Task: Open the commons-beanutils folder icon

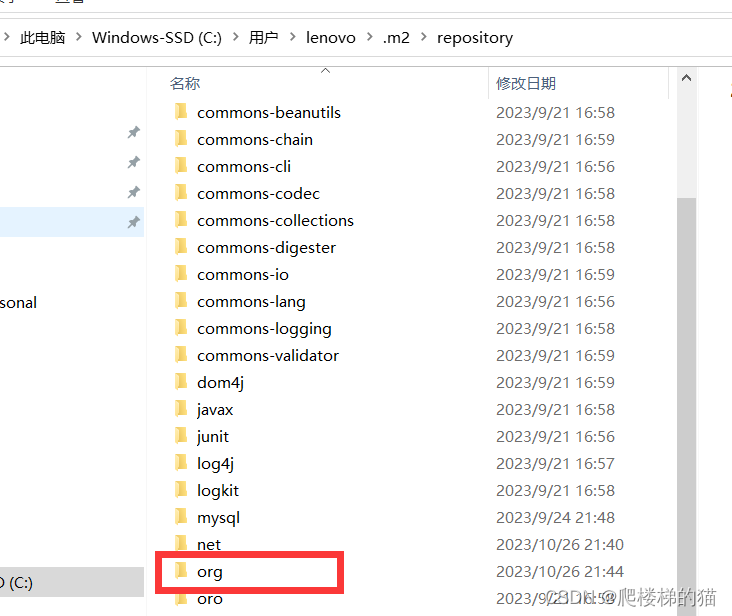Action: click(181, 112)
